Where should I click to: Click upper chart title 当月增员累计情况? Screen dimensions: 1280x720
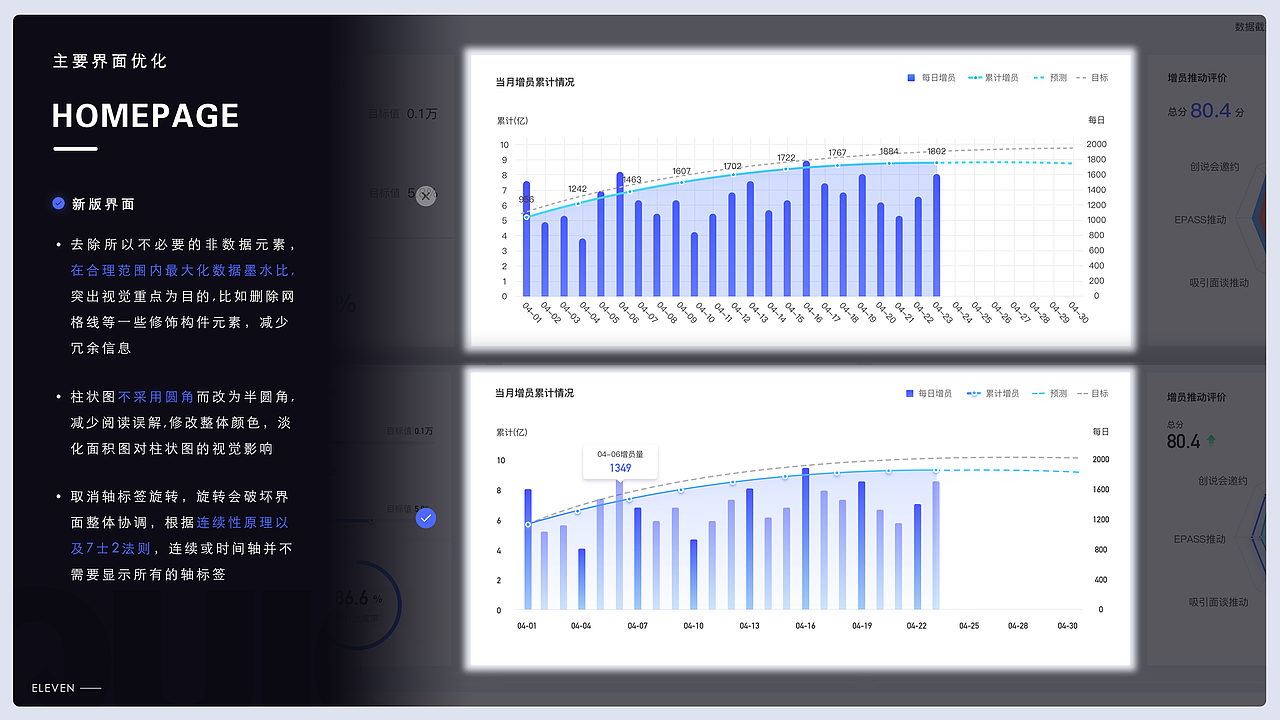pyautogui.click(x=535, y=82)
